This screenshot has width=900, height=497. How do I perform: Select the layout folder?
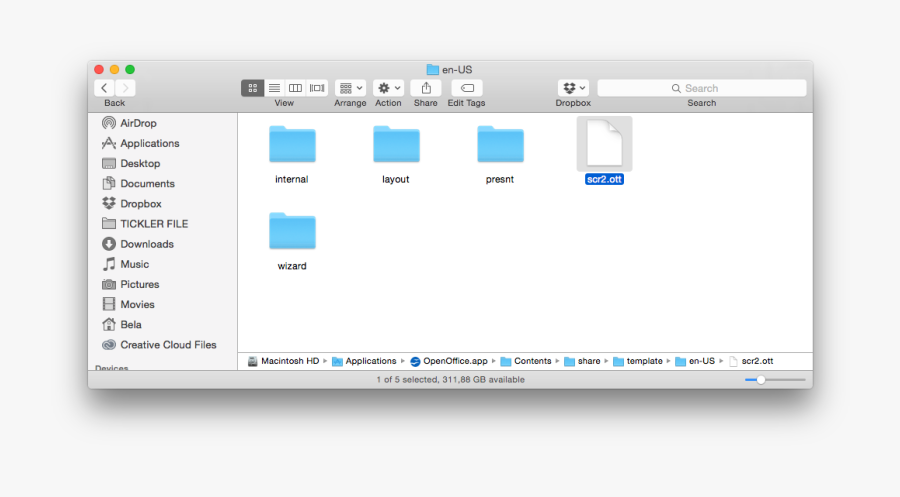pyautogui.click(x=396, y=144)
